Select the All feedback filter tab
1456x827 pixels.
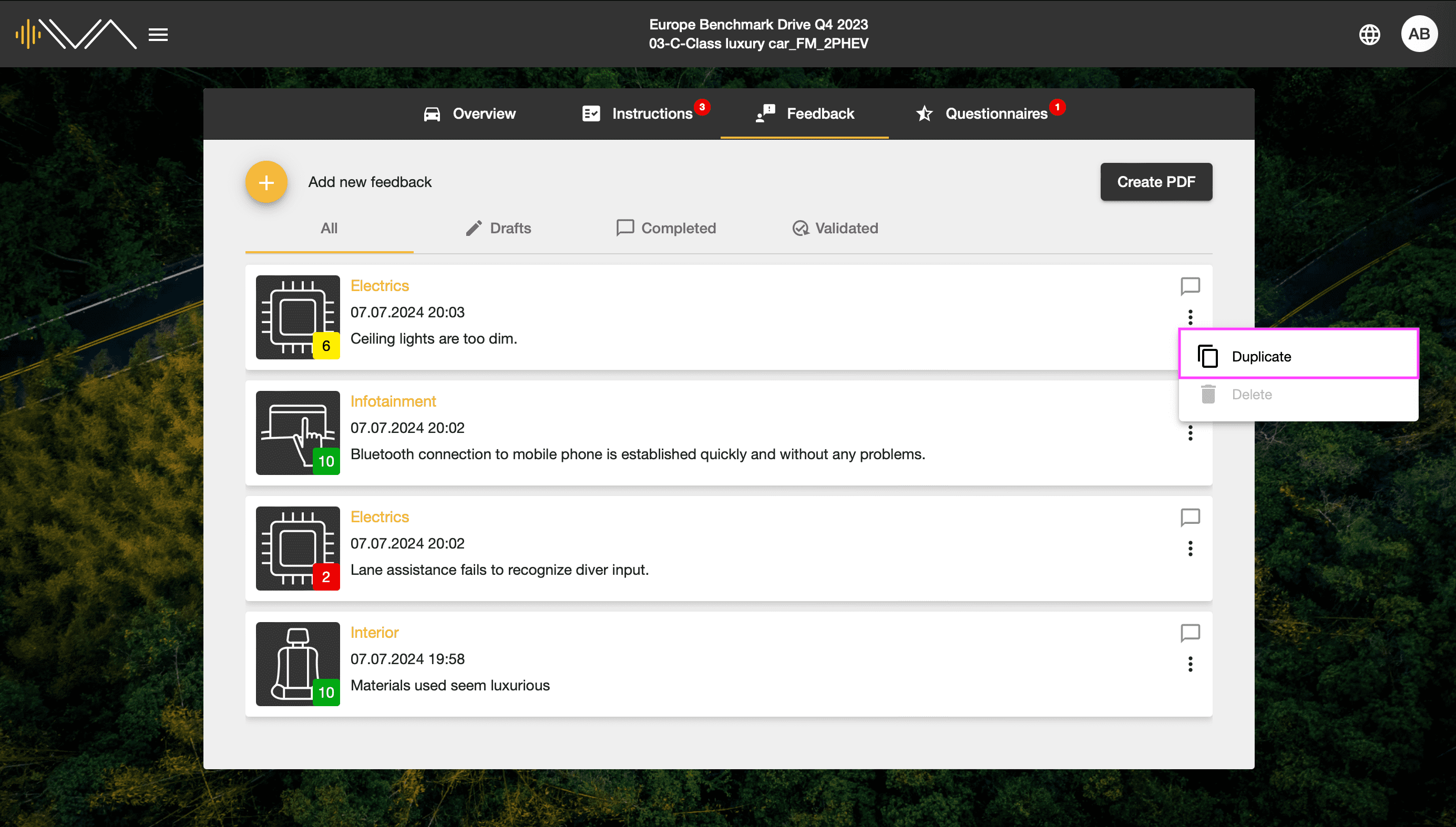329,228
